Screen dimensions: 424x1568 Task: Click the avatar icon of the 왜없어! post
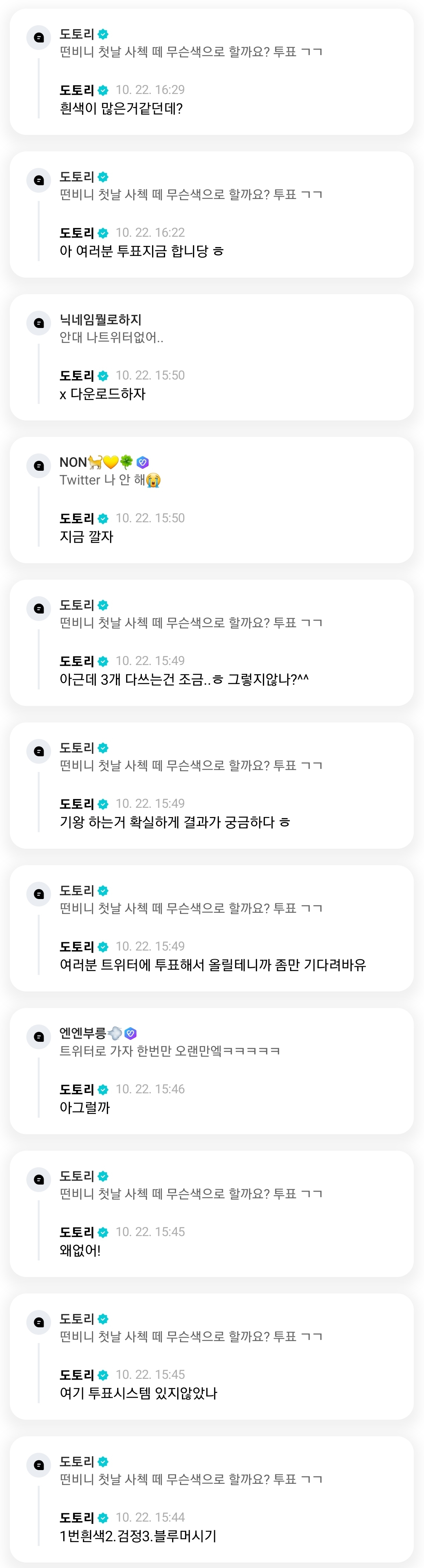click(39, 1179)
